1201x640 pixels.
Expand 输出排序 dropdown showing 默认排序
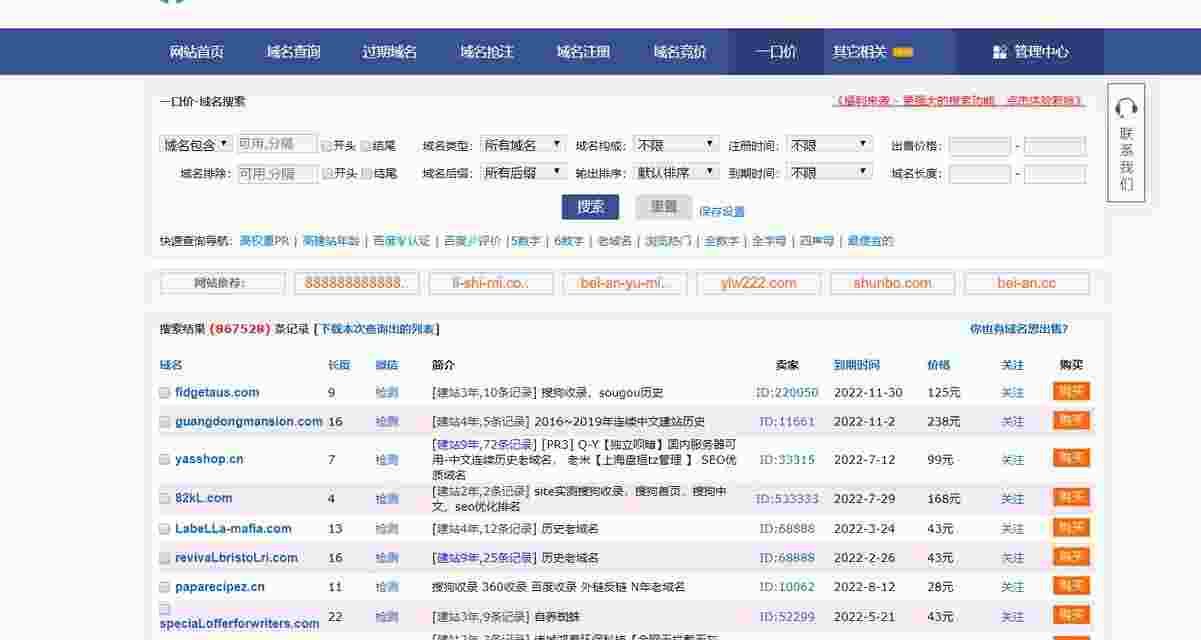676,173
